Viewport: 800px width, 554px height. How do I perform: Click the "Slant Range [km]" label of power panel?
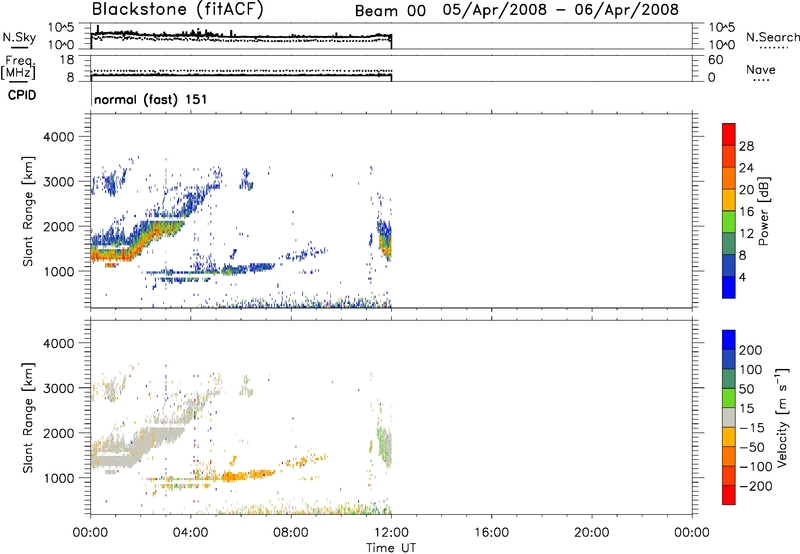click(28, 211)
